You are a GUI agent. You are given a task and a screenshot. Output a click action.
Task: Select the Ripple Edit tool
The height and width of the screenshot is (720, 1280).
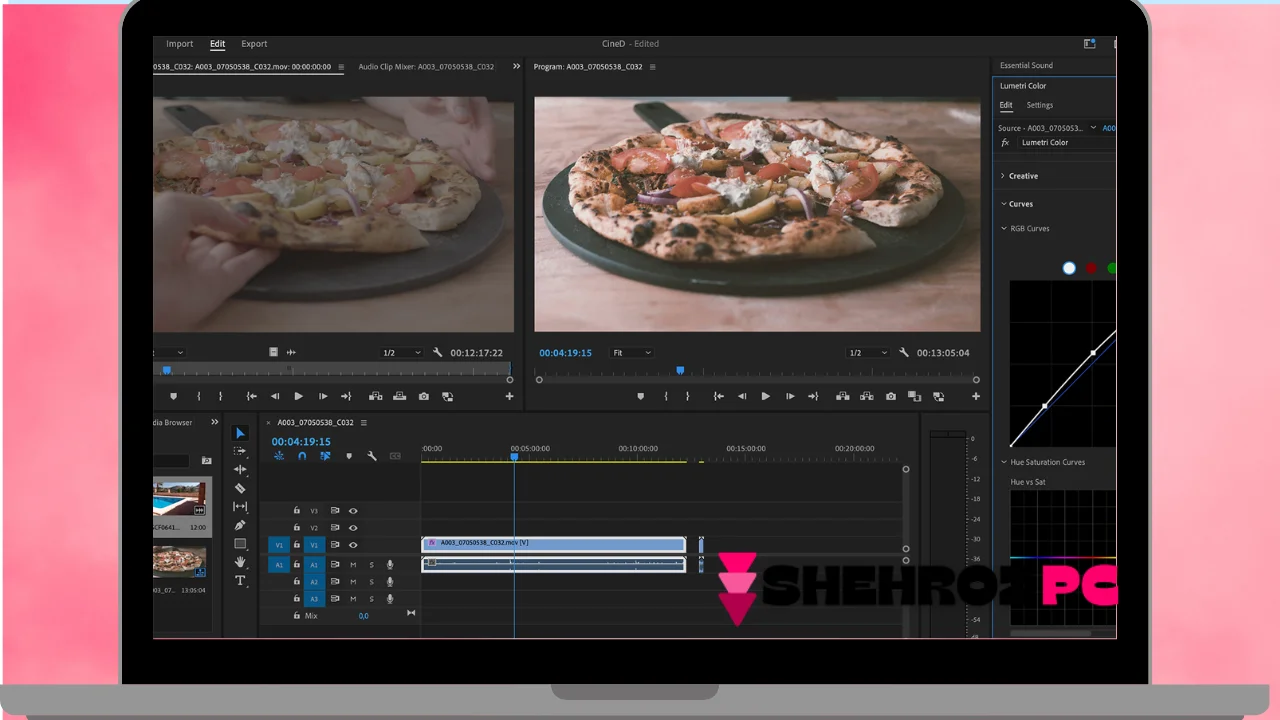point(240,469)
